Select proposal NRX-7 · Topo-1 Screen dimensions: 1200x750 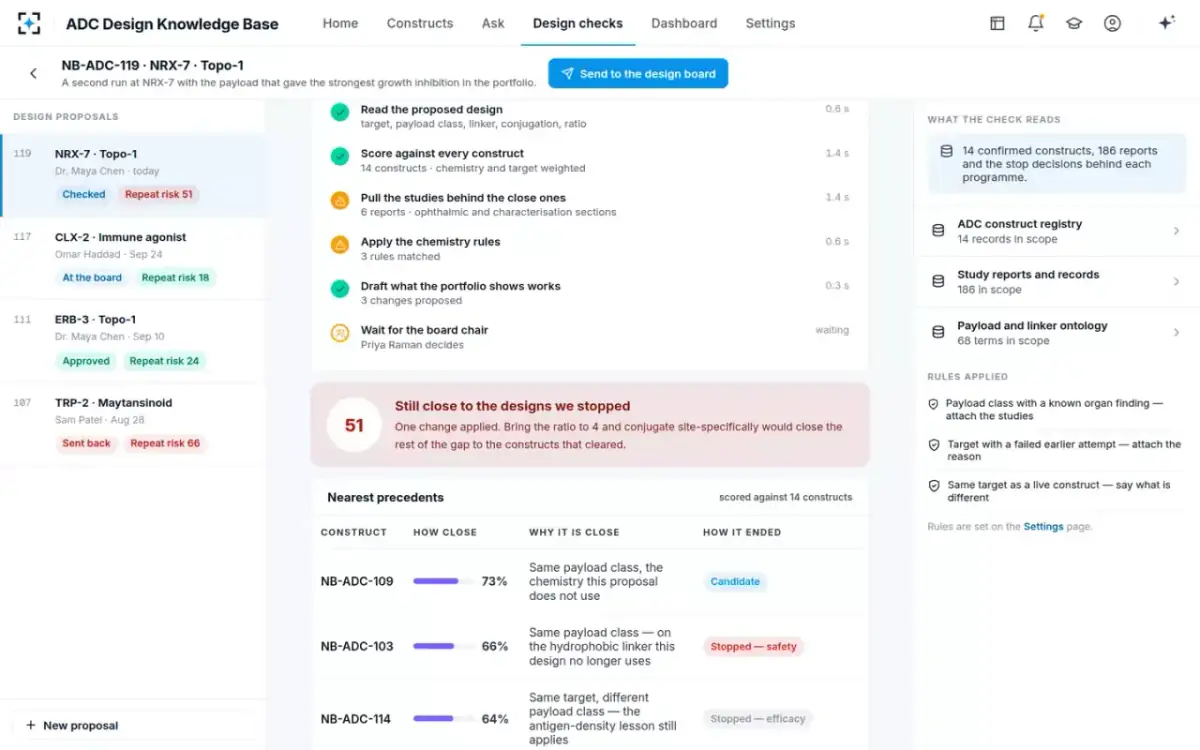click(134, 174)
